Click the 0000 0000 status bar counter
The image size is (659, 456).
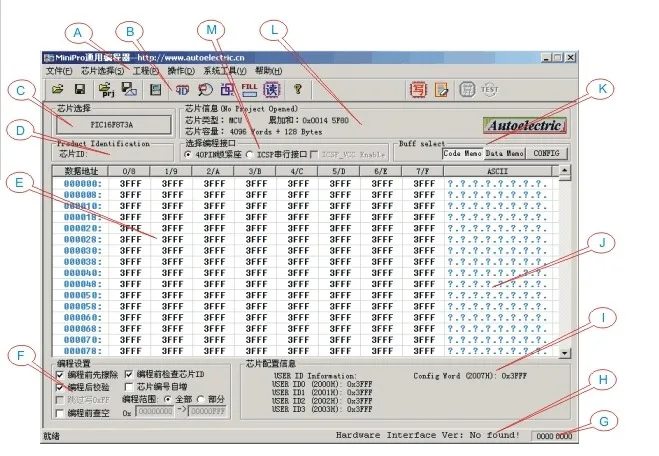click(554, 436)
